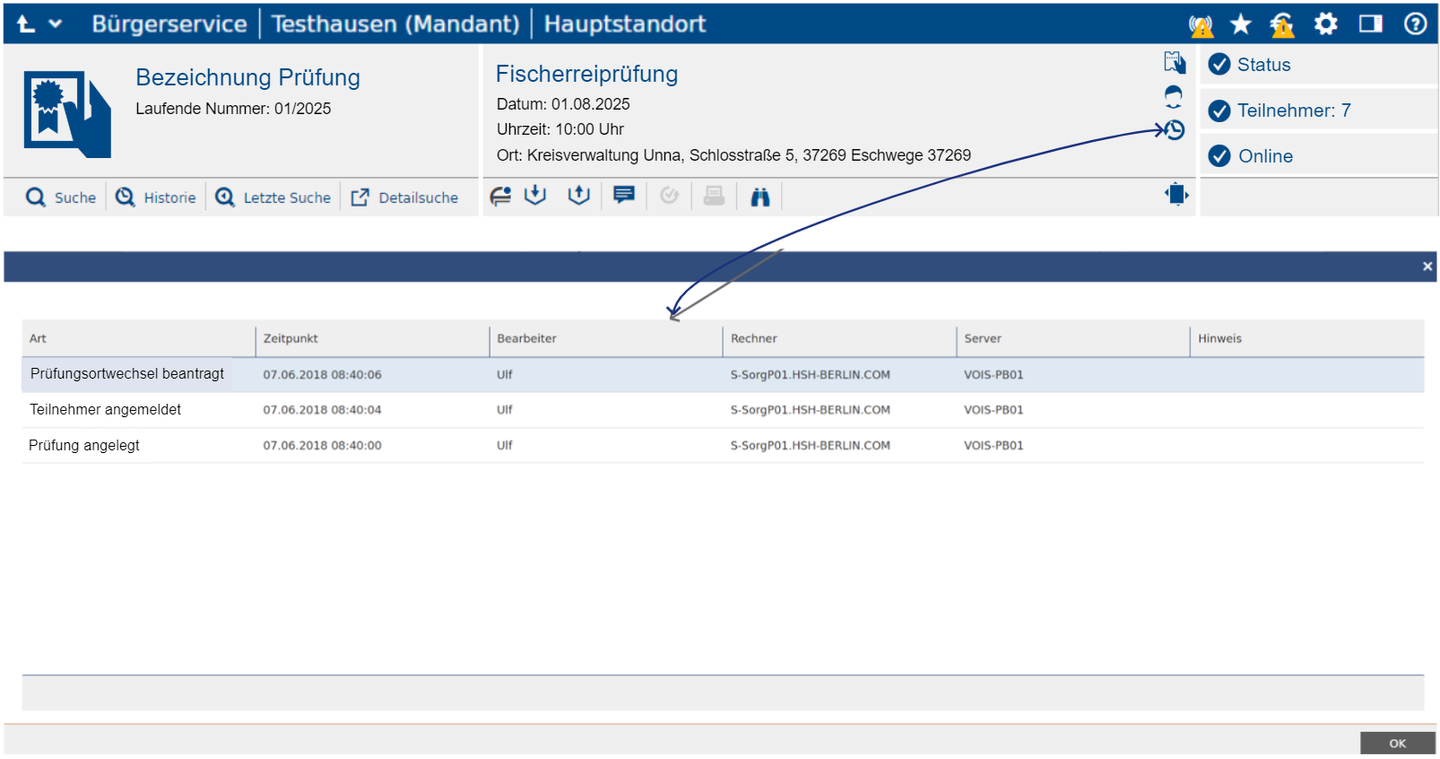
Task: Click the binoculars icon in the toolbar
Action: click(760, 197)
